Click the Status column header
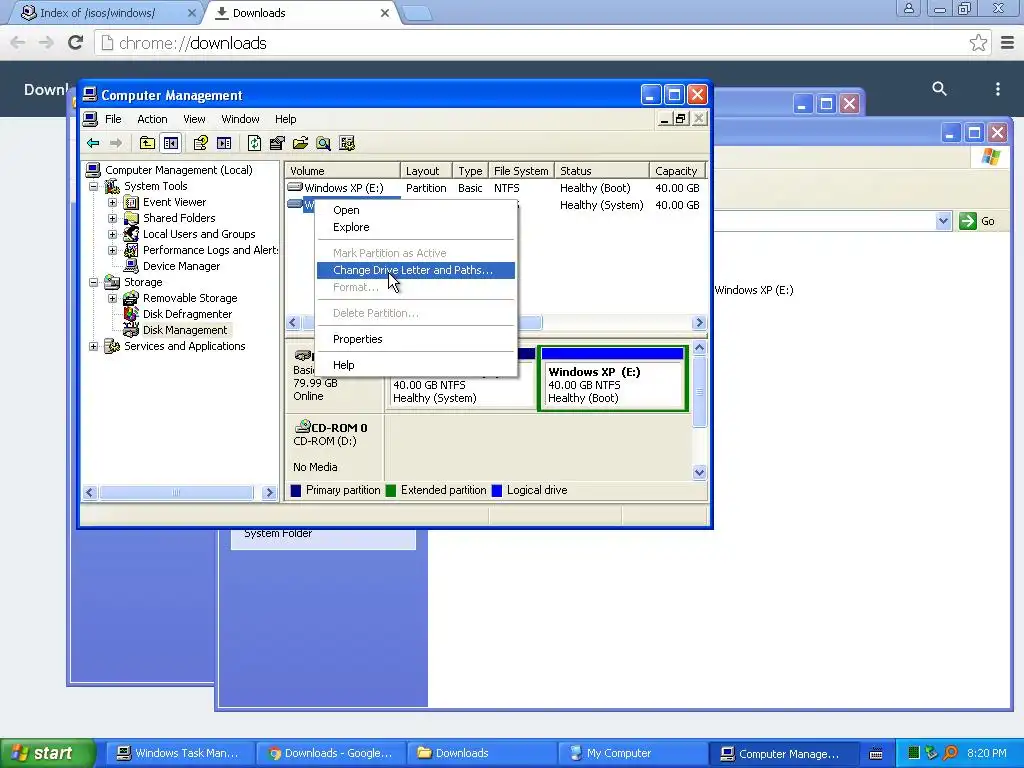Viewport: 1024px width, 768px height. (x=601, y=170)
